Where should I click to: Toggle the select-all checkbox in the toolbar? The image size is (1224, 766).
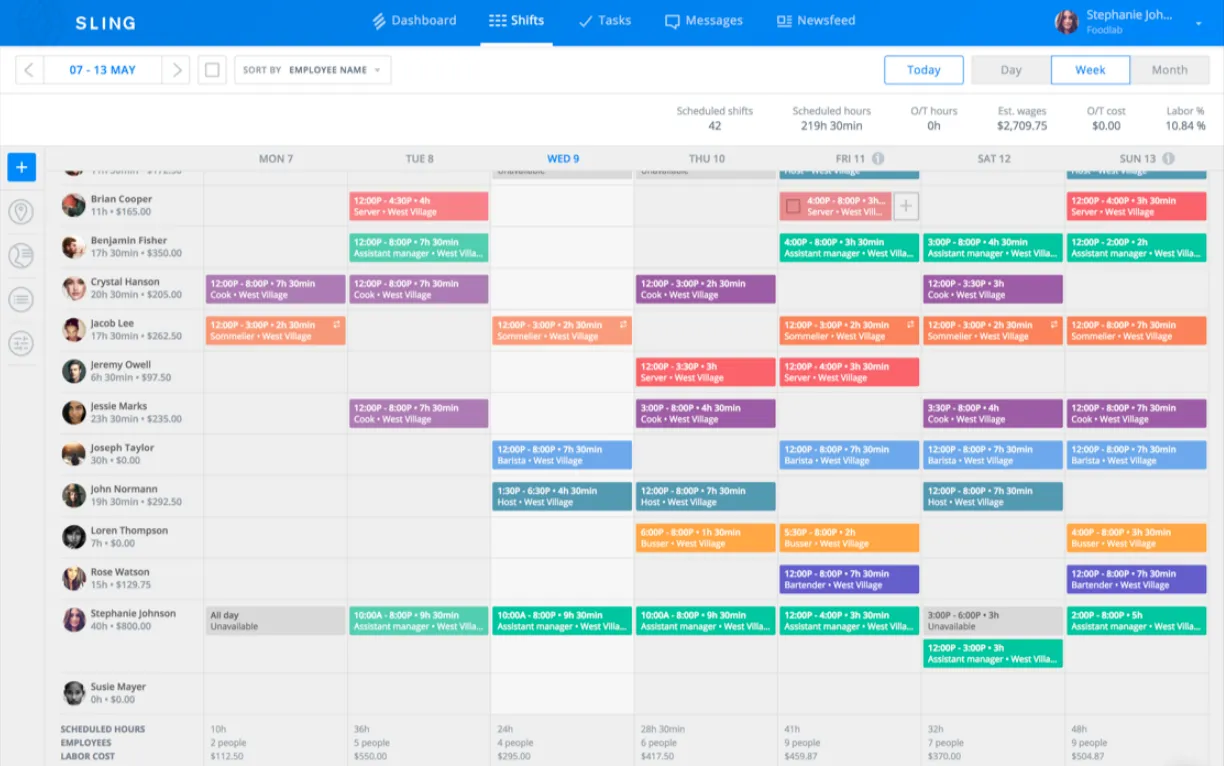click(212, 70)
